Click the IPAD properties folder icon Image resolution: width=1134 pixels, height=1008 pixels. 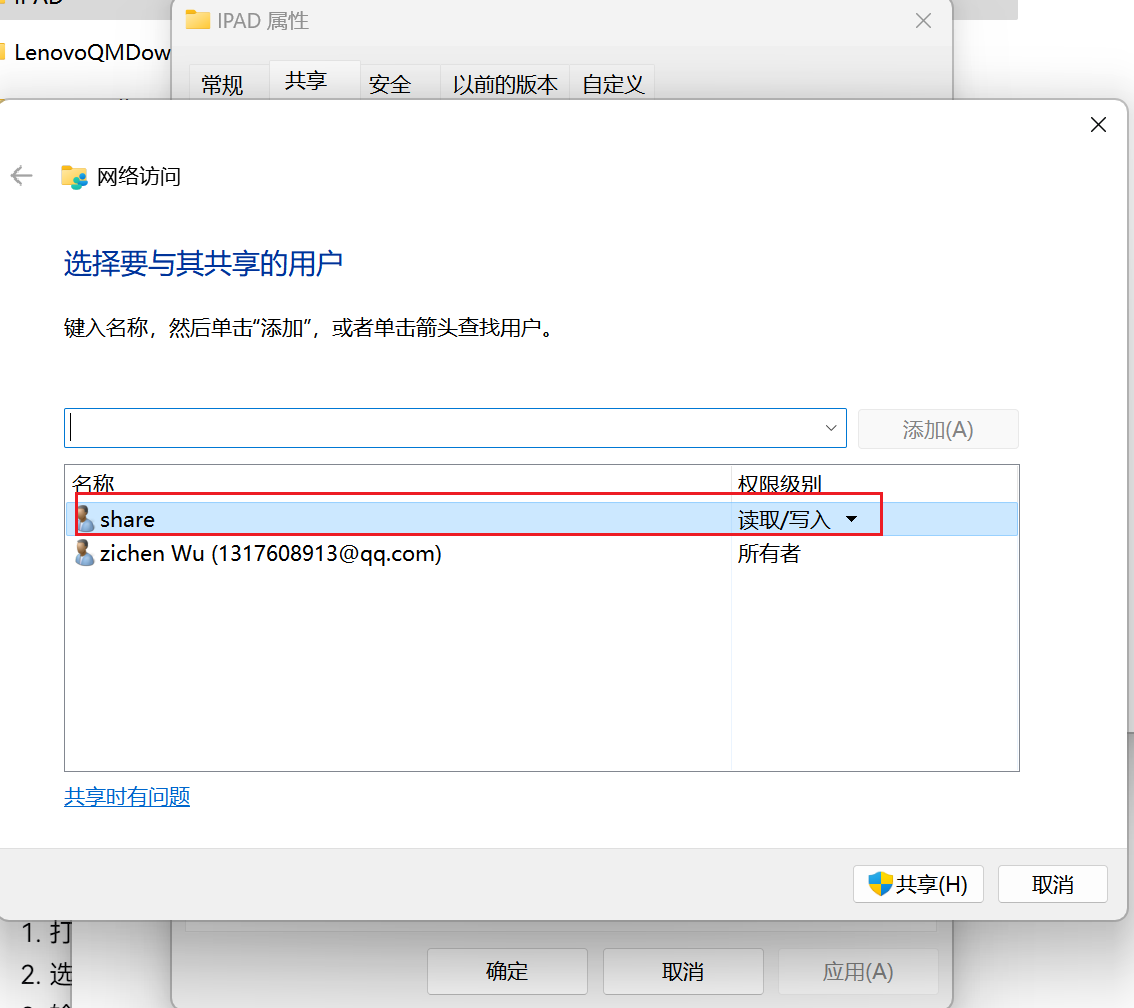pos(197,21)
